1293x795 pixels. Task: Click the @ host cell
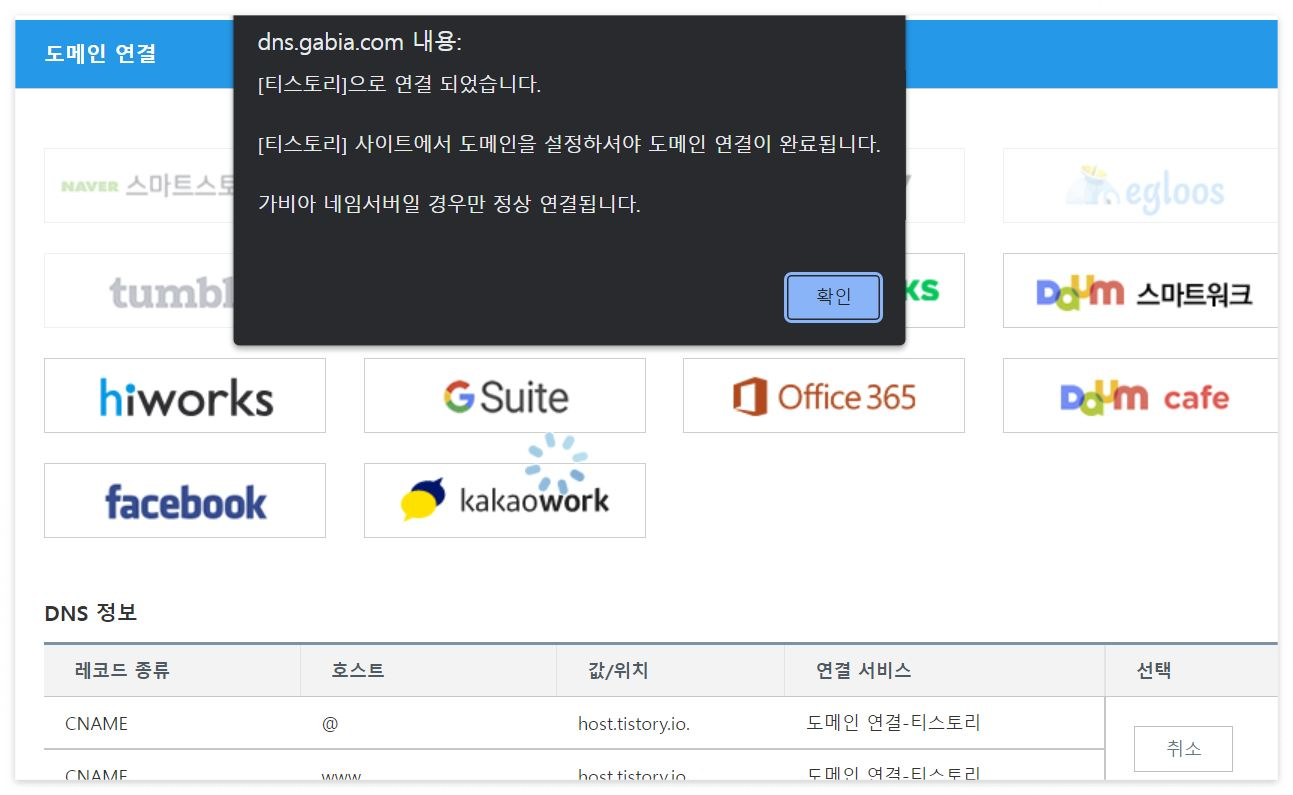tap(330, 723)
